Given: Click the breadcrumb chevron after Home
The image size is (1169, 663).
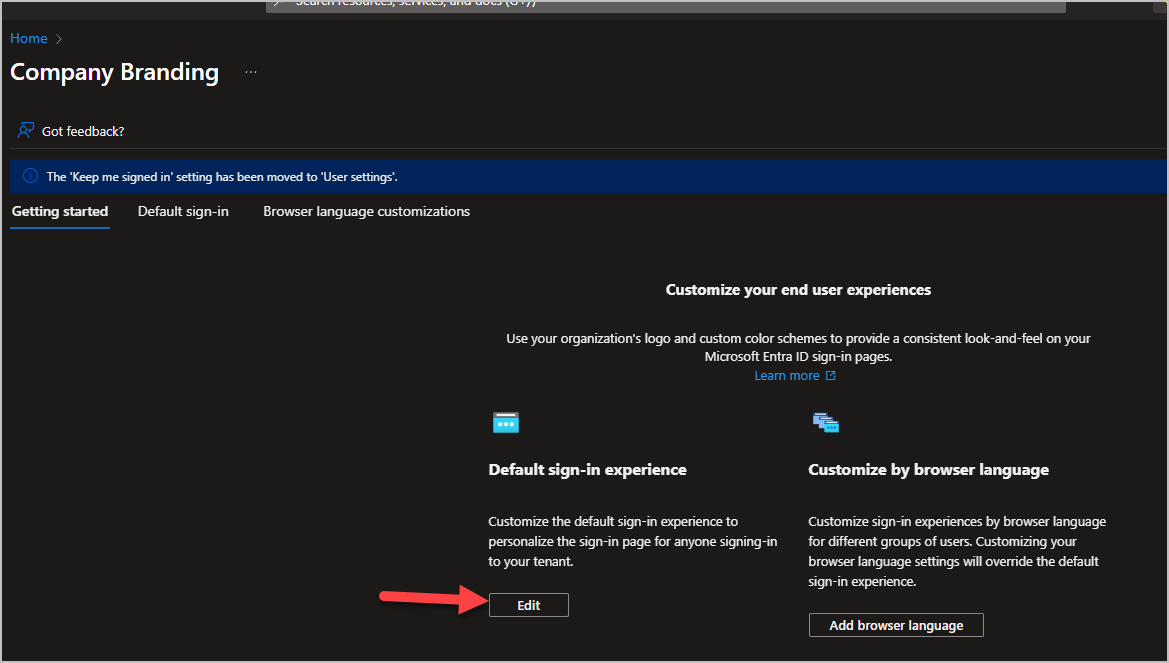Looking at the screenshot, I should (59, 39).
